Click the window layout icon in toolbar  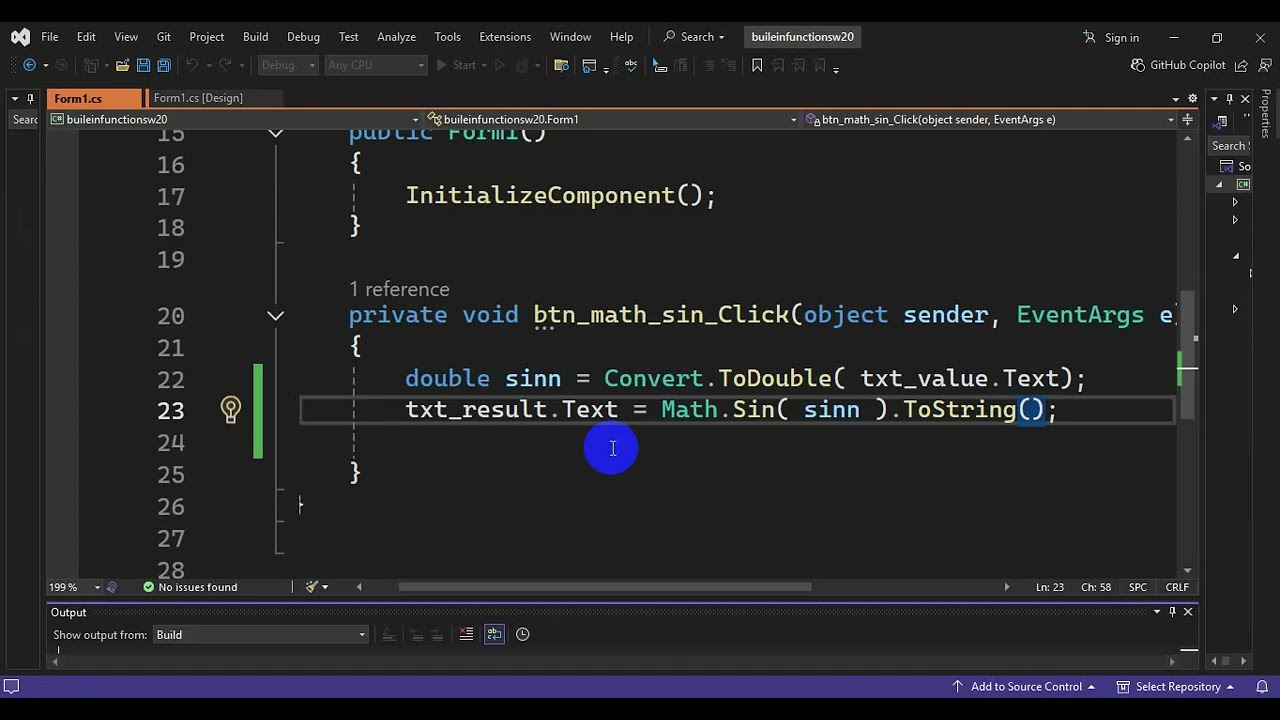click(x=589, y=65)
